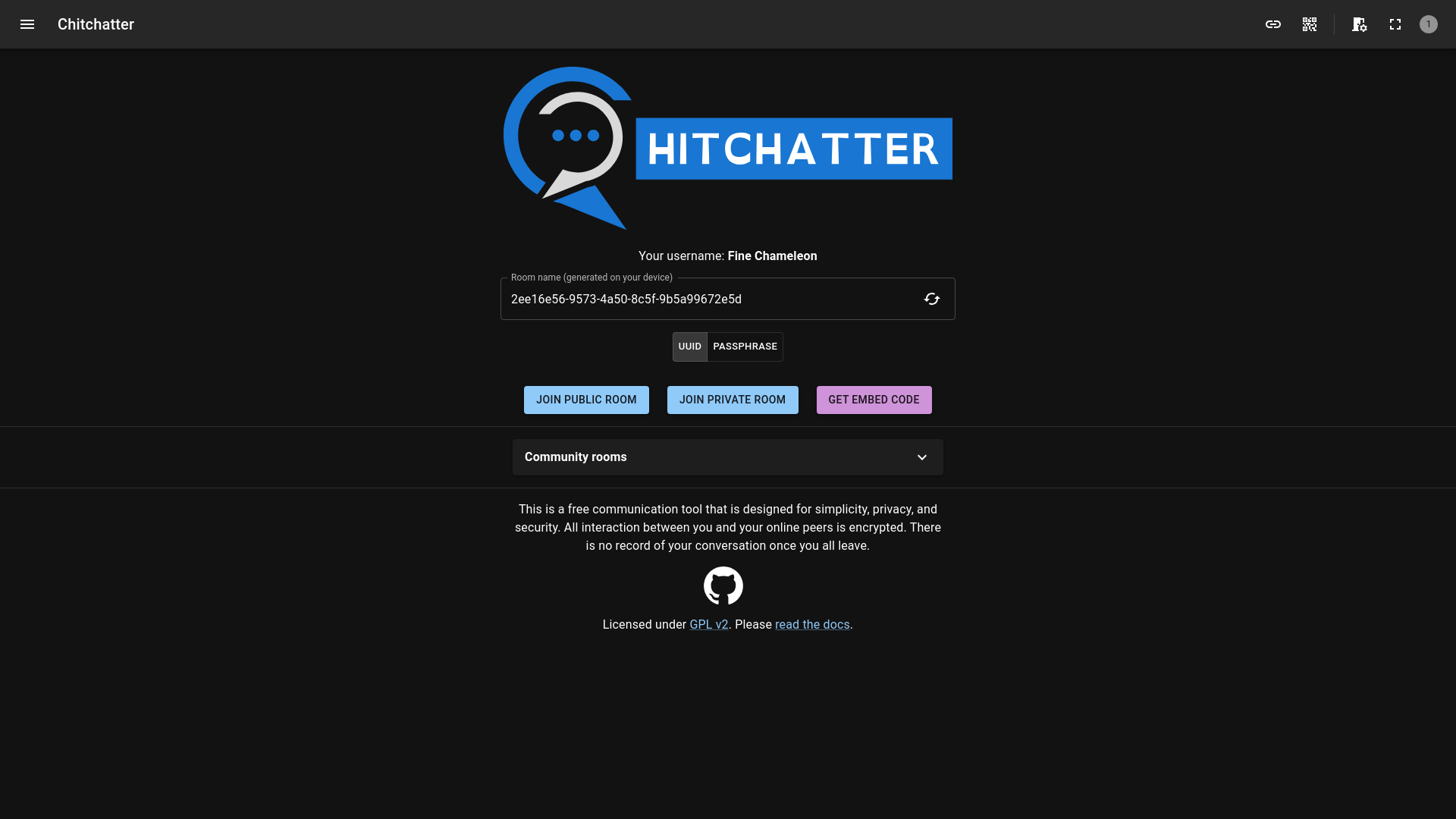
Task: Follow the 'read the docs' link
Action: coord(812,625)
